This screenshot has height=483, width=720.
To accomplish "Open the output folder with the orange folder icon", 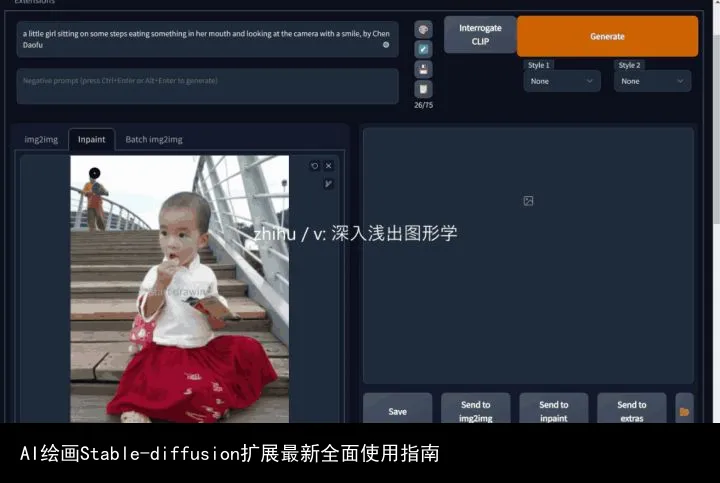I will [x=684, y=411].
